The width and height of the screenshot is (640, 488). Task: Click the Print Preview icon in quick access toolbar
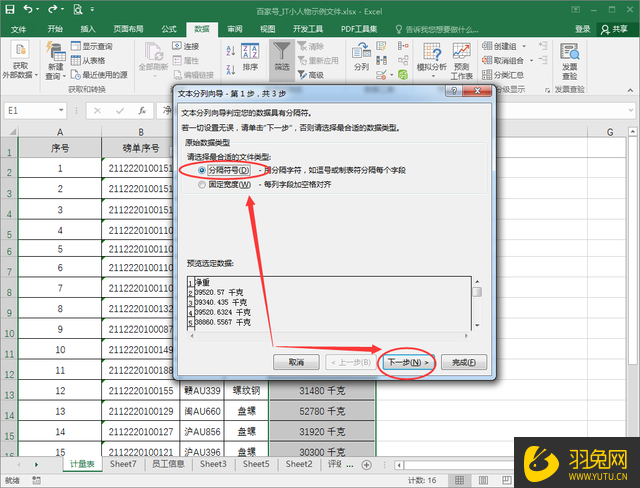pyautogui.click(x=78, y=9)
